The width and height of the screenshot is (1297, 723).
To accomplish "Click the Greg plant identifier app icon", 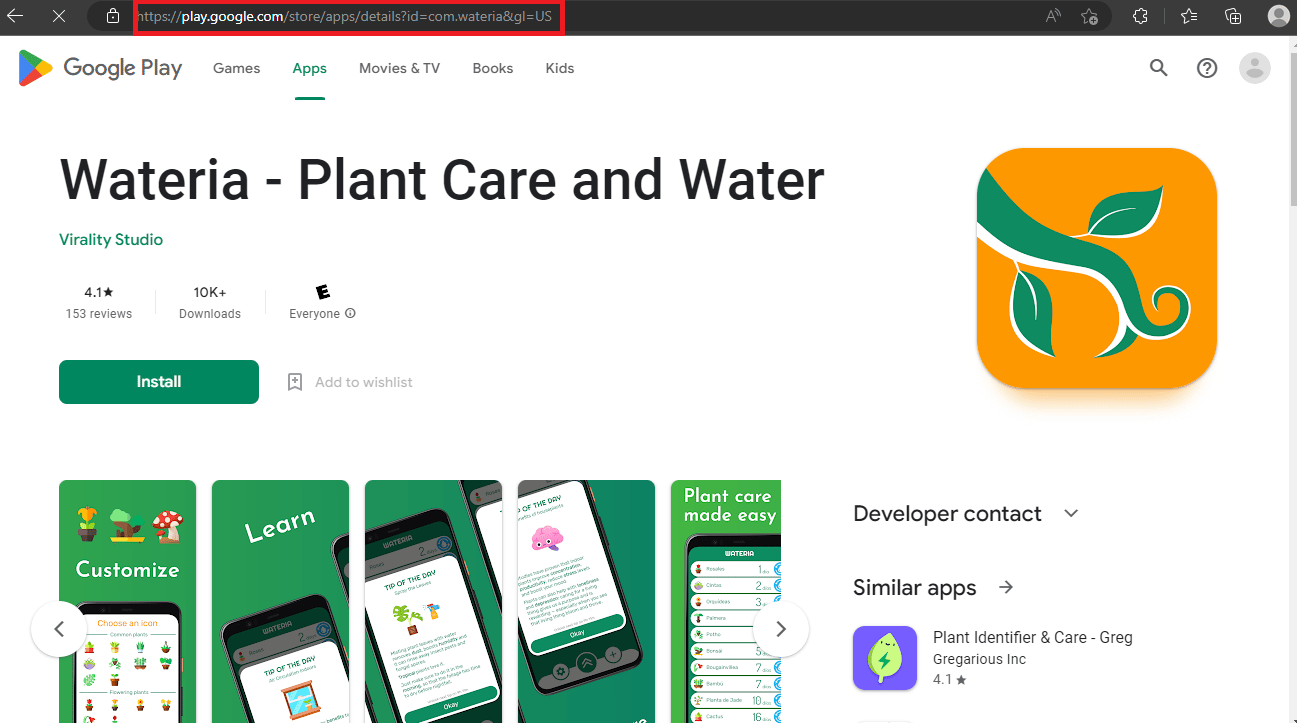I will click(885, 658).
